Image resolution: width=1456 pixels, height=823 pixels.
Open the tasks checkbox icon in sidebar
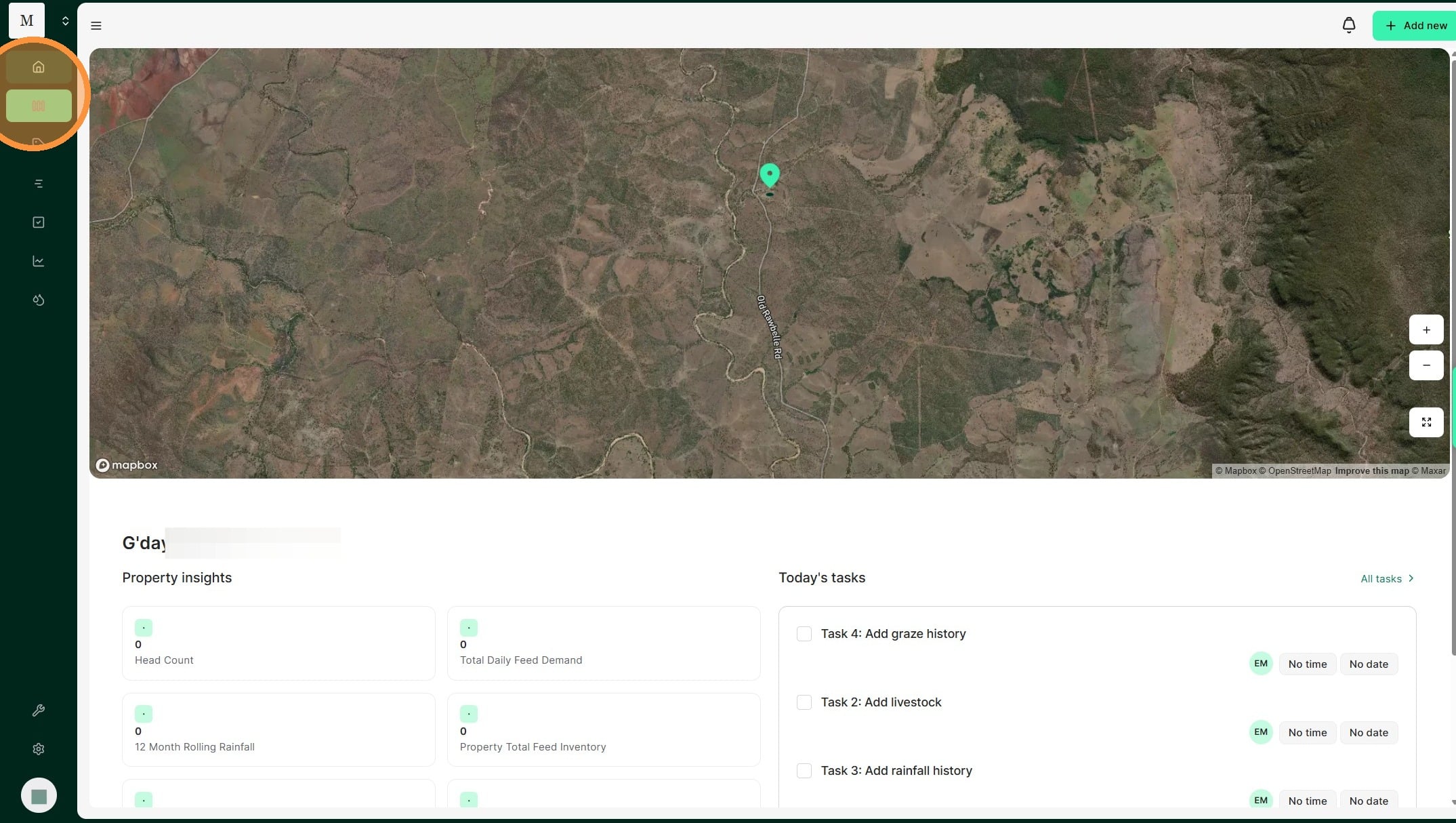[39, 222]
